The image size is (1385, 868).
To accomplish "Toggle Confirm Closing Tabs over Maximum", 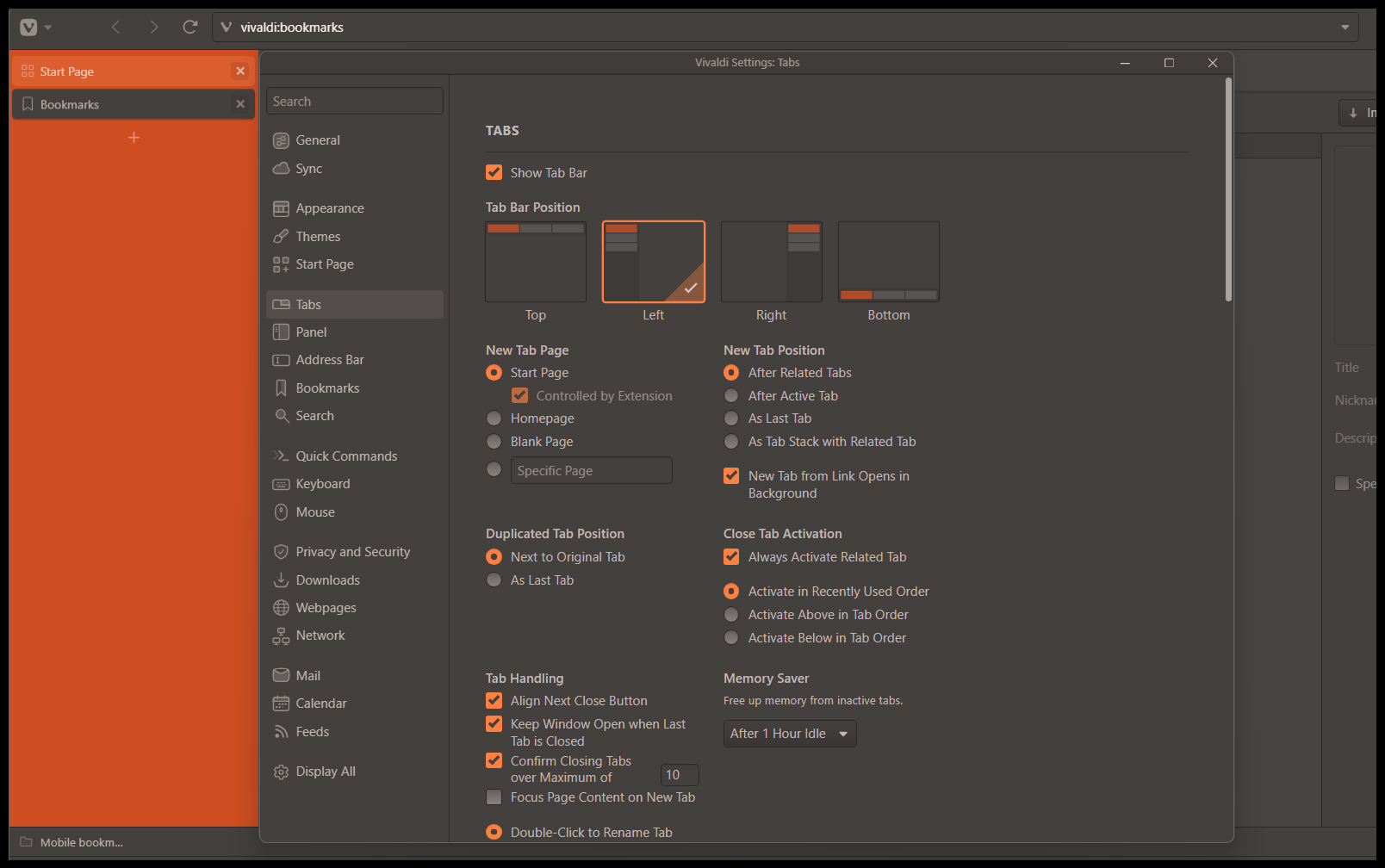I will click(x=494, y=760).
